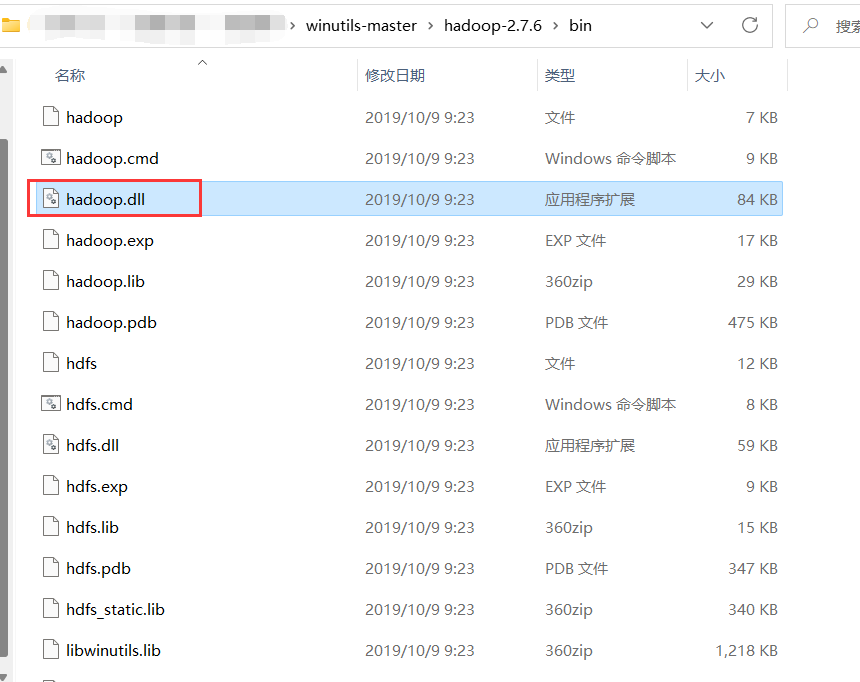Click the left pane vertical scrollbar thumb
The image size is (860, 682).
point(3,397)
